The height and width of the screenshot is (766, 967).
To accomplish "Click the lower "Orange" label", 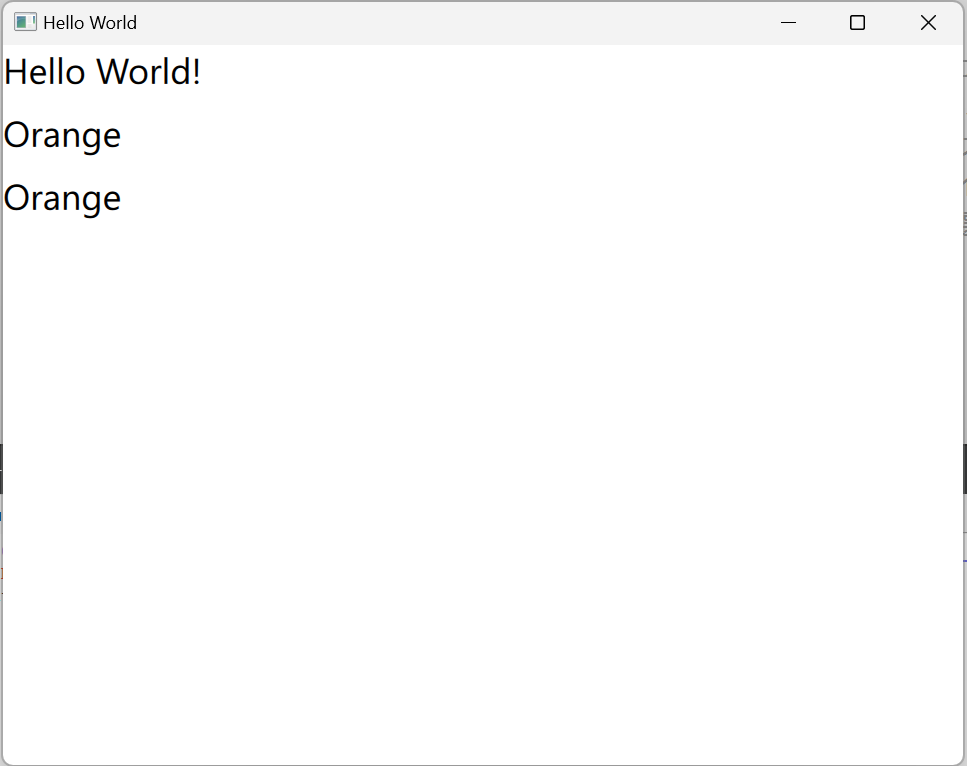I will pyautogui.click(x=62, y=198).
